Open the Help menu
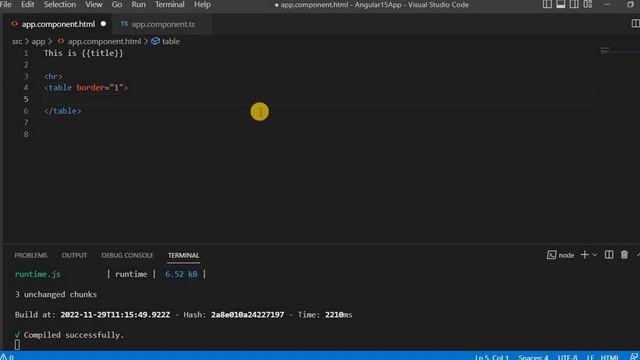The width and height of the screenshot is (640, 360). point(202,4)
